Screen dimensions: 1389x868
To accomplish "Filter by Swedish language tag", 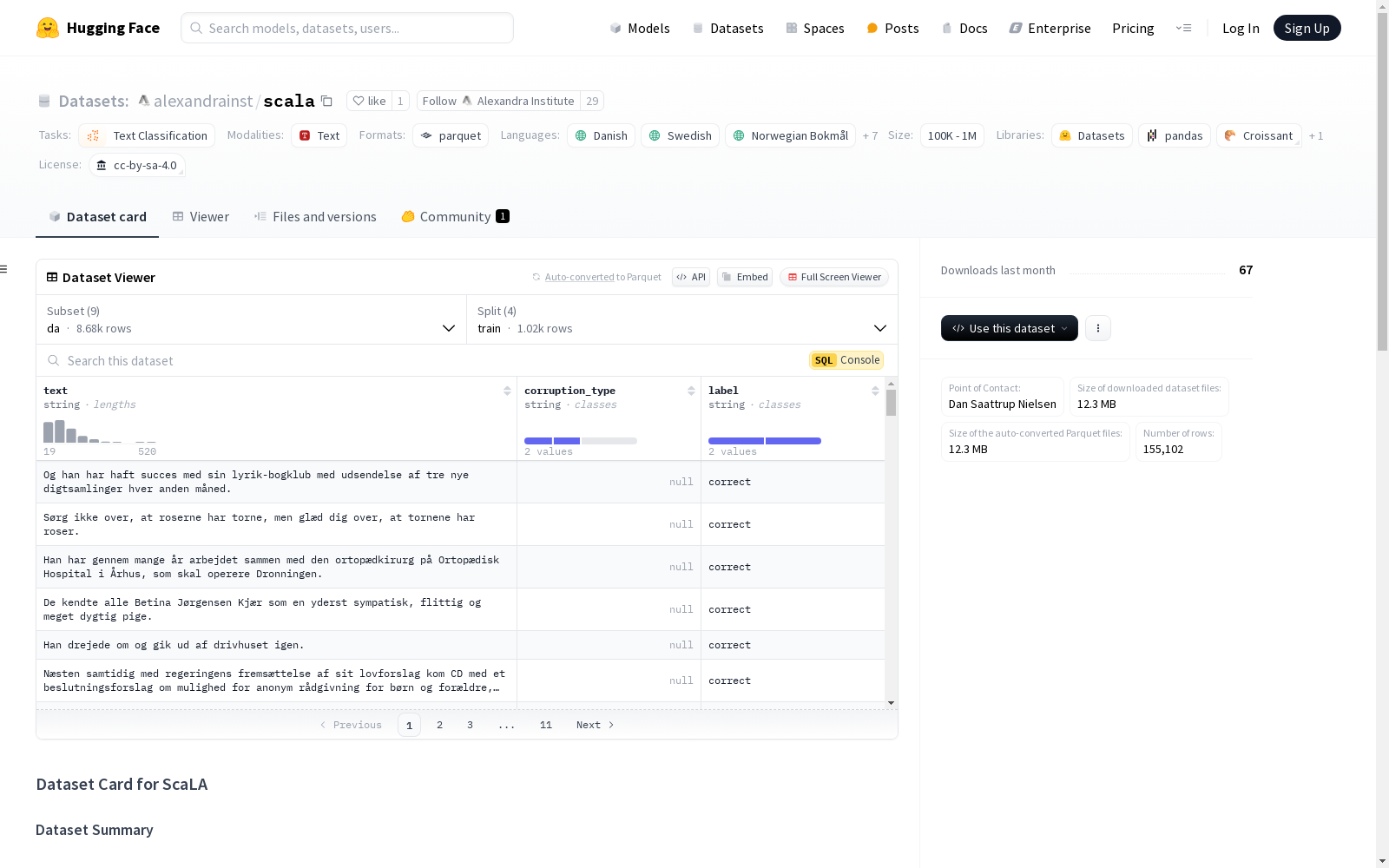I will (680, 135).
